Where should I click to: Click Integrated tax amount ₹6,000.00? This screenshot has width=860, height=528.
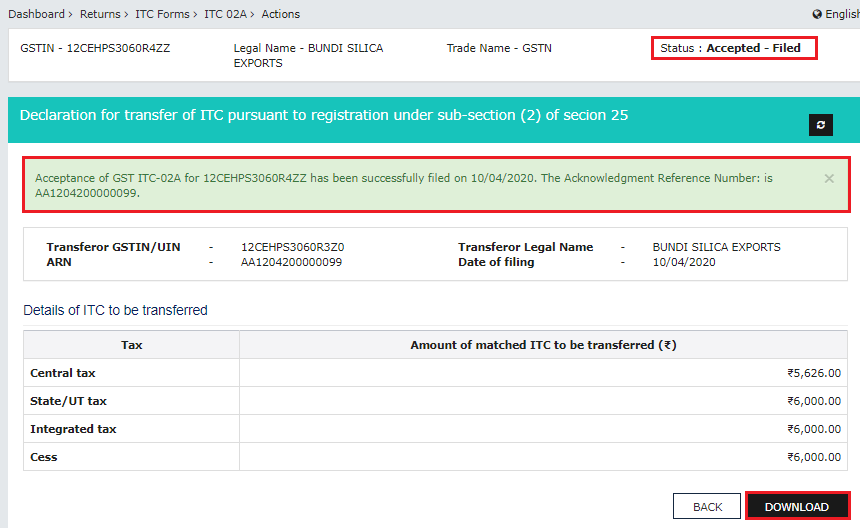pos(814,429)
